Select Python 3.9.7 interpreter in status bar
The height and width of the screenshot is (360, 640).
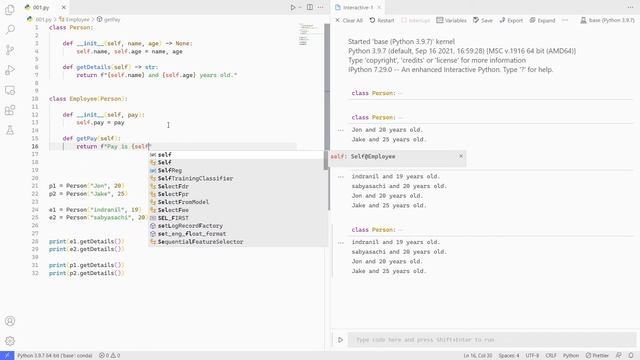coord(55,356)
